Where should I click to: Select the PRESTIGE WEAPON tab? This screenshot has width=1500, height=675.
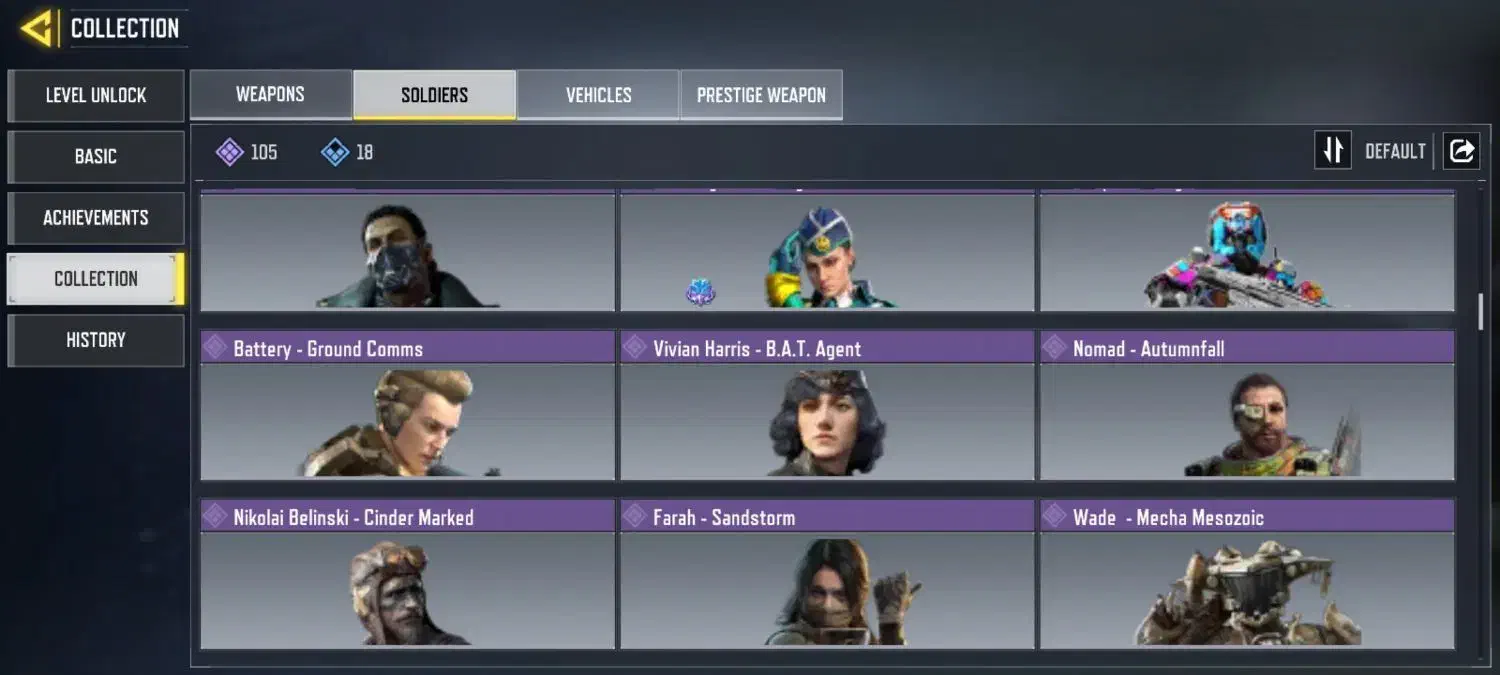click(x=761, y=95)
